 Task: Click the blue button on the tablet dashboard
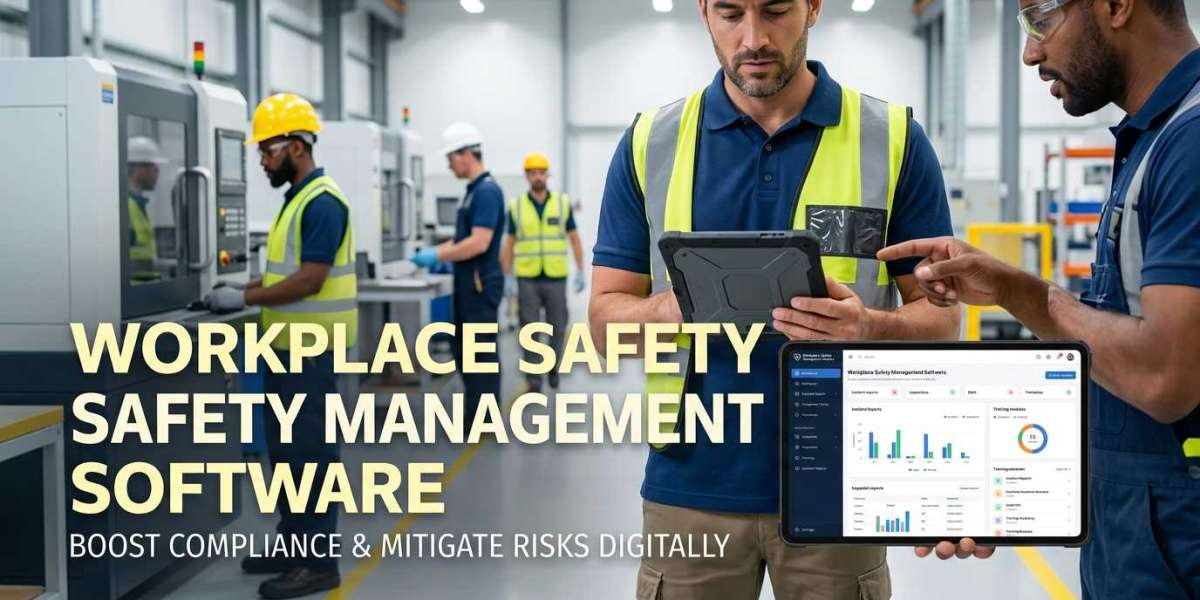click(x=1060, y=375)
